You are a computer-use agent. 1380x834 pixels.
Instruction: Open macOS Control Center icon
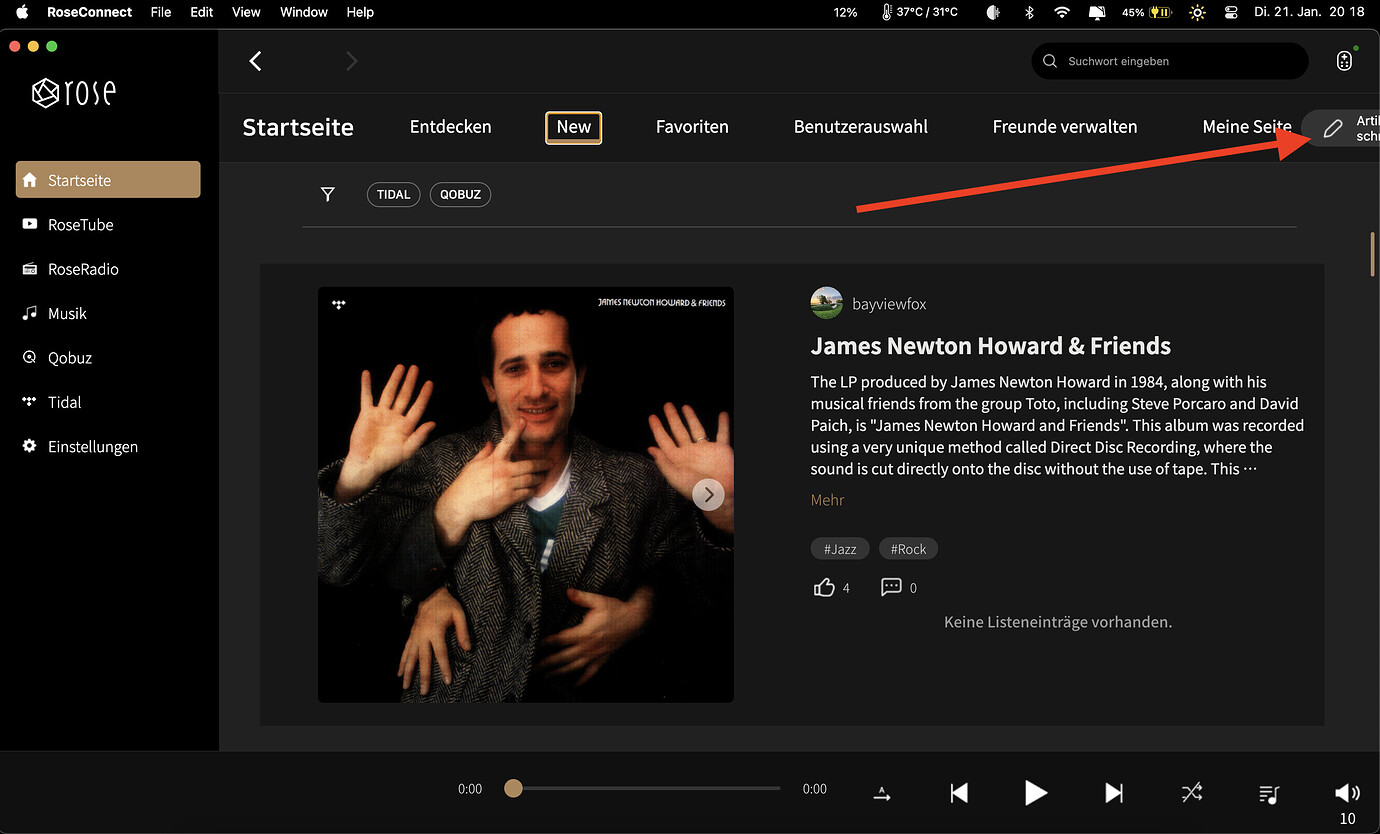coord(1231,12)
